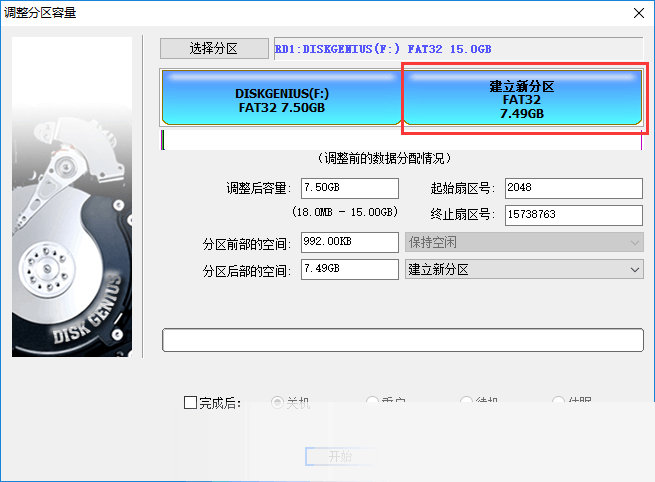Click the 起始扇区号 field showing 2048
655x482 pixels.
574,188
